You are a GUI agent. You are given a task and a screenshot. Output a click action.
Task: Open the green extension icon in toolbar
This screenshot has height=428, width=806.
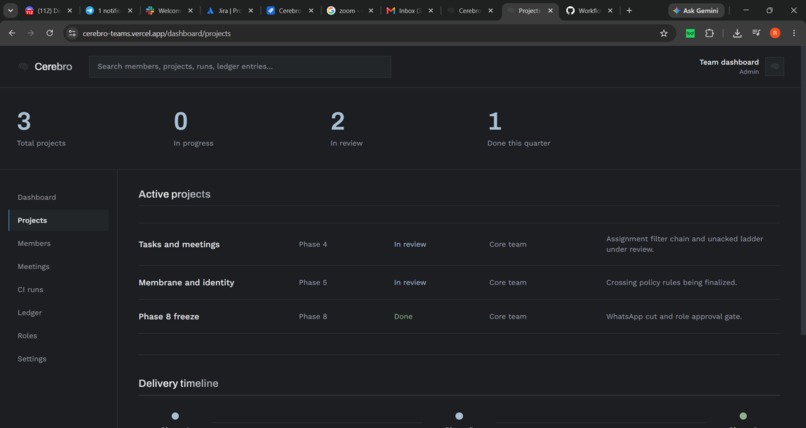pos(690,33)
